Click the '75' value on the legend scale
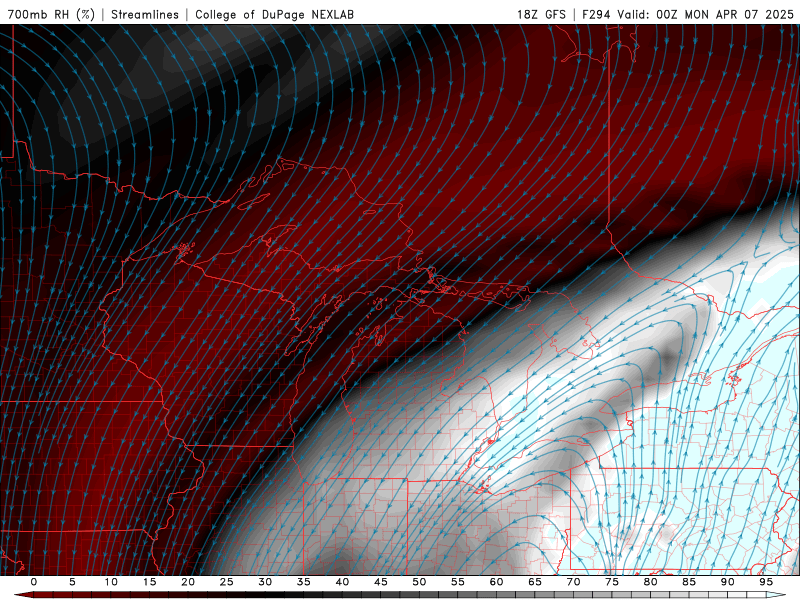800x600 pixels. 612,582
